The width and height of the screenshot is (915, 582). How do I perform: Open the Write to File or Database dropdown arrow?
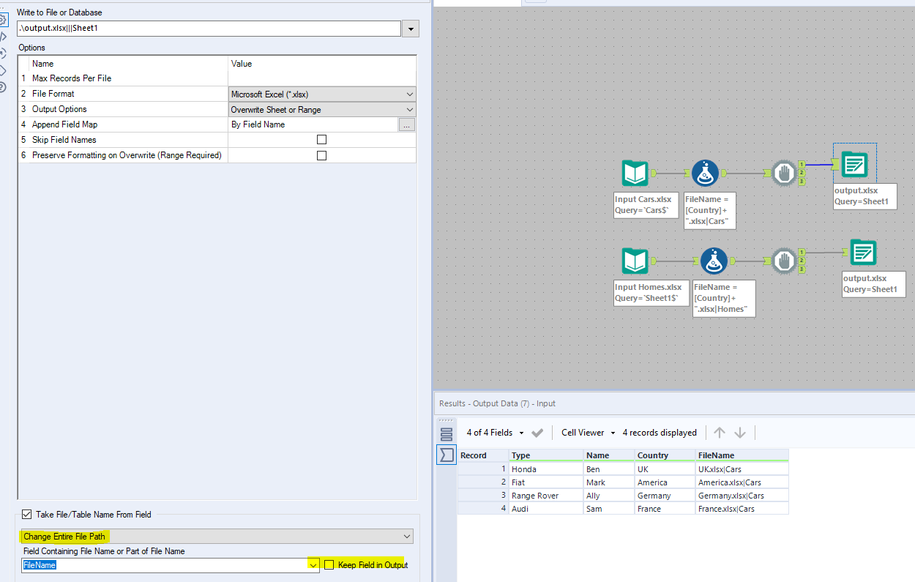click(411, 29)
